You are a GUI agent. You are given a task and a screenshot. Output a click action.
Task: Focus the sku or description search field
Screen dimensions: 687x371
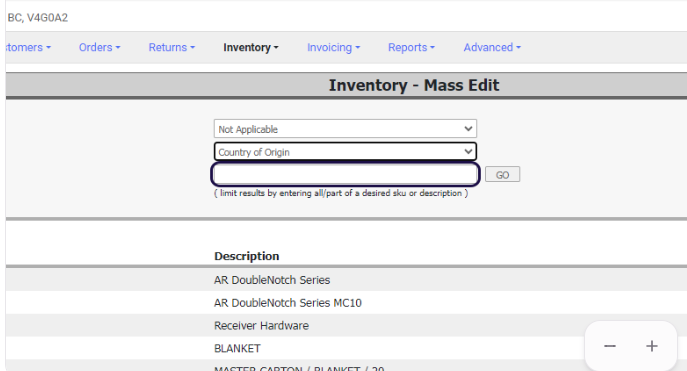coord(345,174)
